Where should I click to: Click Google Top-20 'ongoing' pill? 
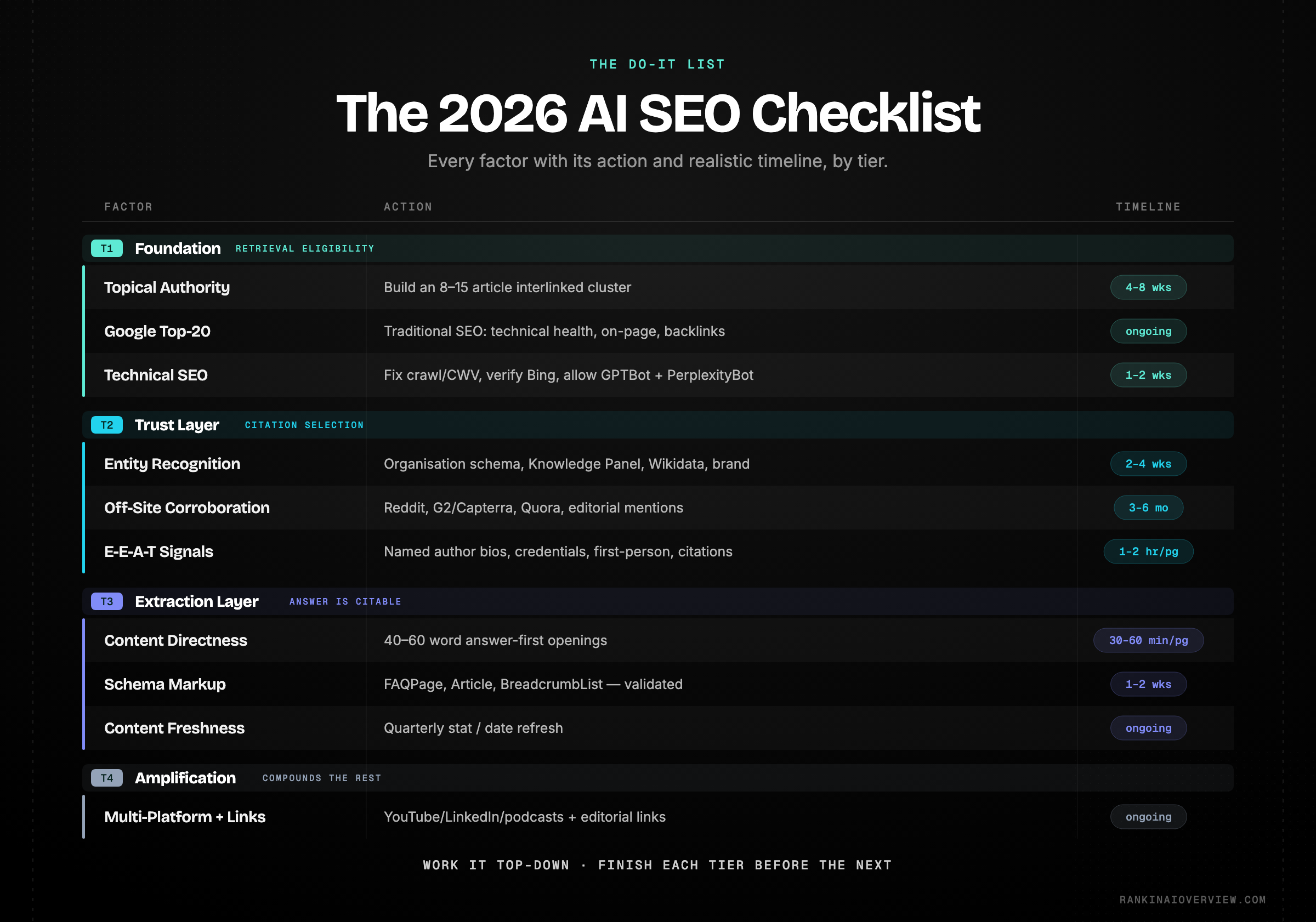pos(1148,331)
